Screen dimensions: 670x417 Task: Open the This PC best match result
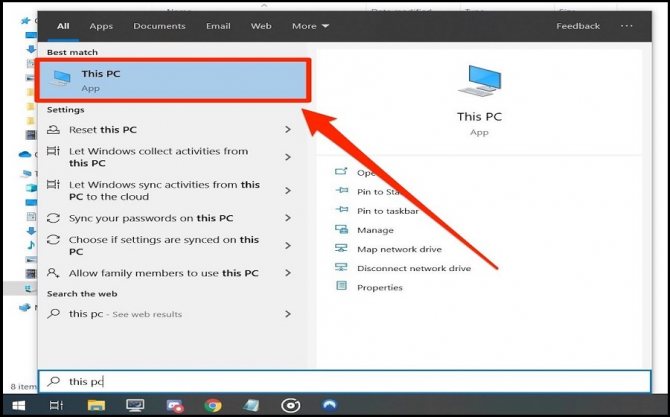[173, 80]
